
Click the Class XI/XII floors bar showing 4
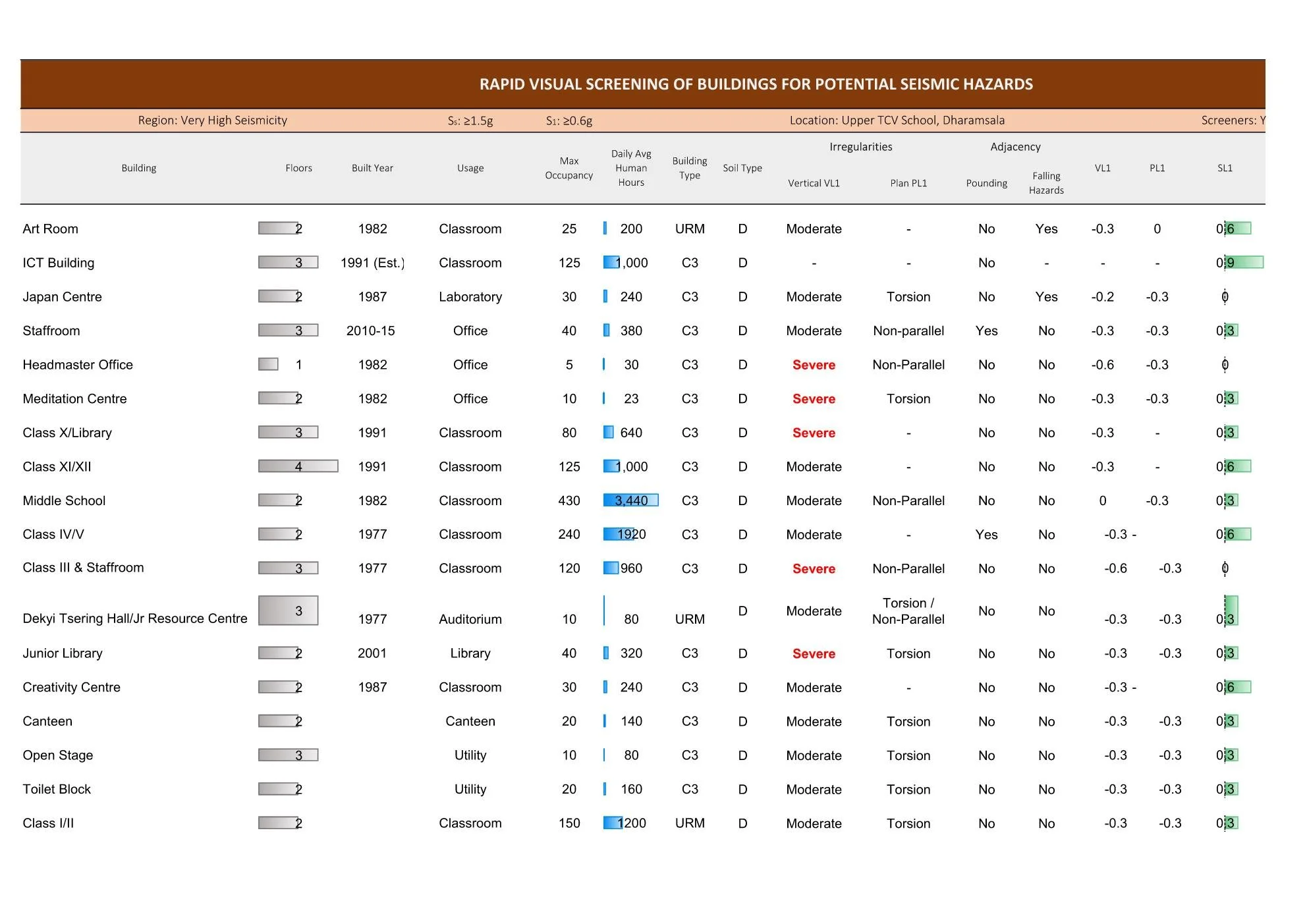(x=298, y=466)
